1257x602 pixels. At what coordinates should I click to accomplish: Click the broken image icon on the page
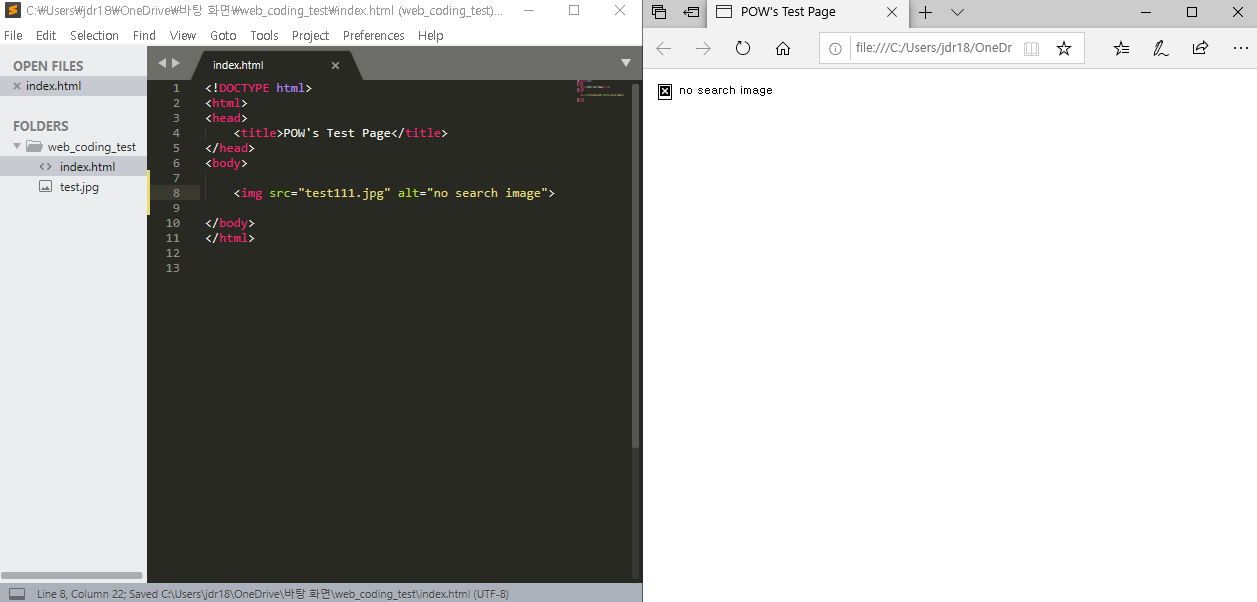(x=665, y=91)
